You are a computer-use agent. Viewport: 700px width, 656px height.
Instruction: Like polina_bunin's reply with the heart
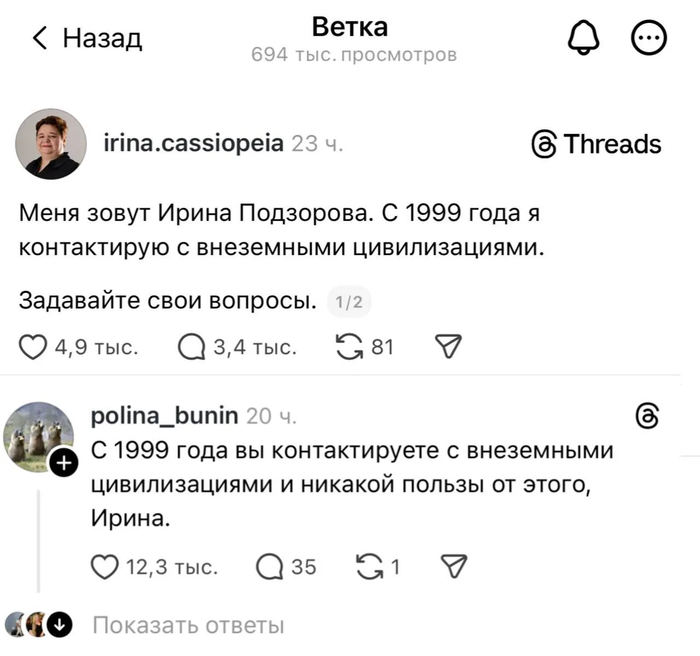(x=105, y=567)
